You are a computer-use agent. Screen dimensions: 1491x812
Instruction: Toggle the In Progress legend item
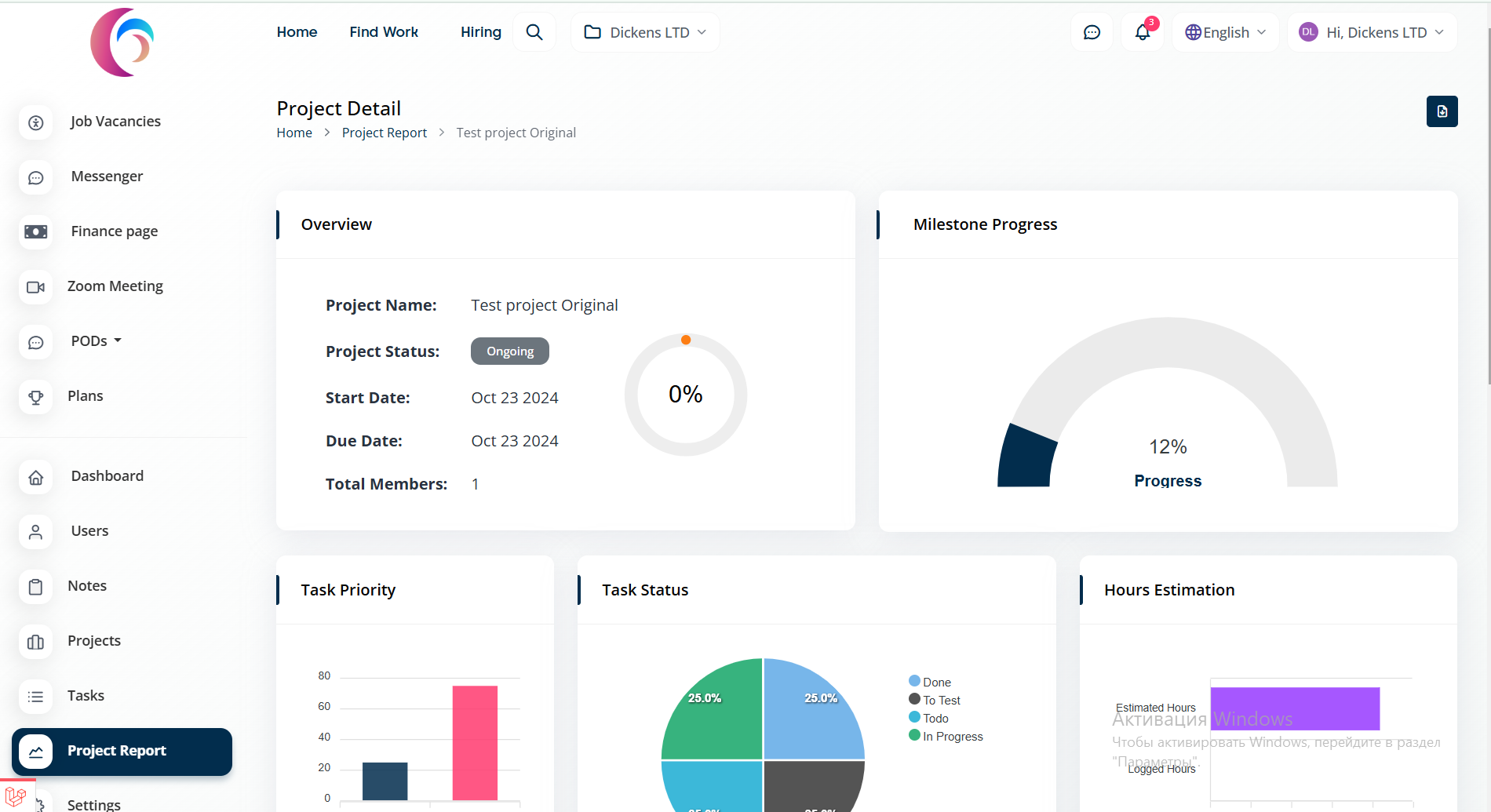coord(946,736)
